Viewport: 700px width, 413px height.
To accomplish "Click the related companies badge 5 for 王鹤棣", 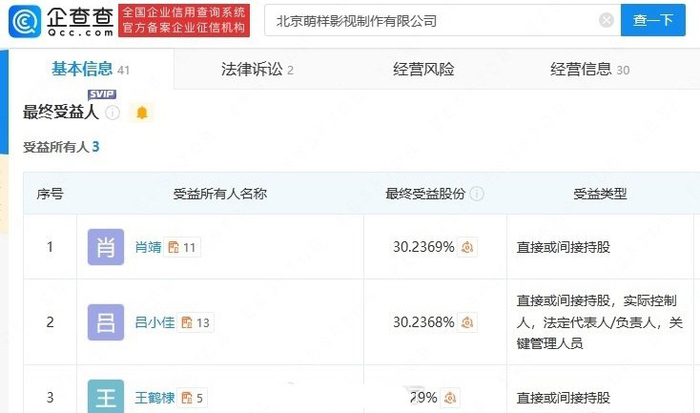I will pos(192,397).
